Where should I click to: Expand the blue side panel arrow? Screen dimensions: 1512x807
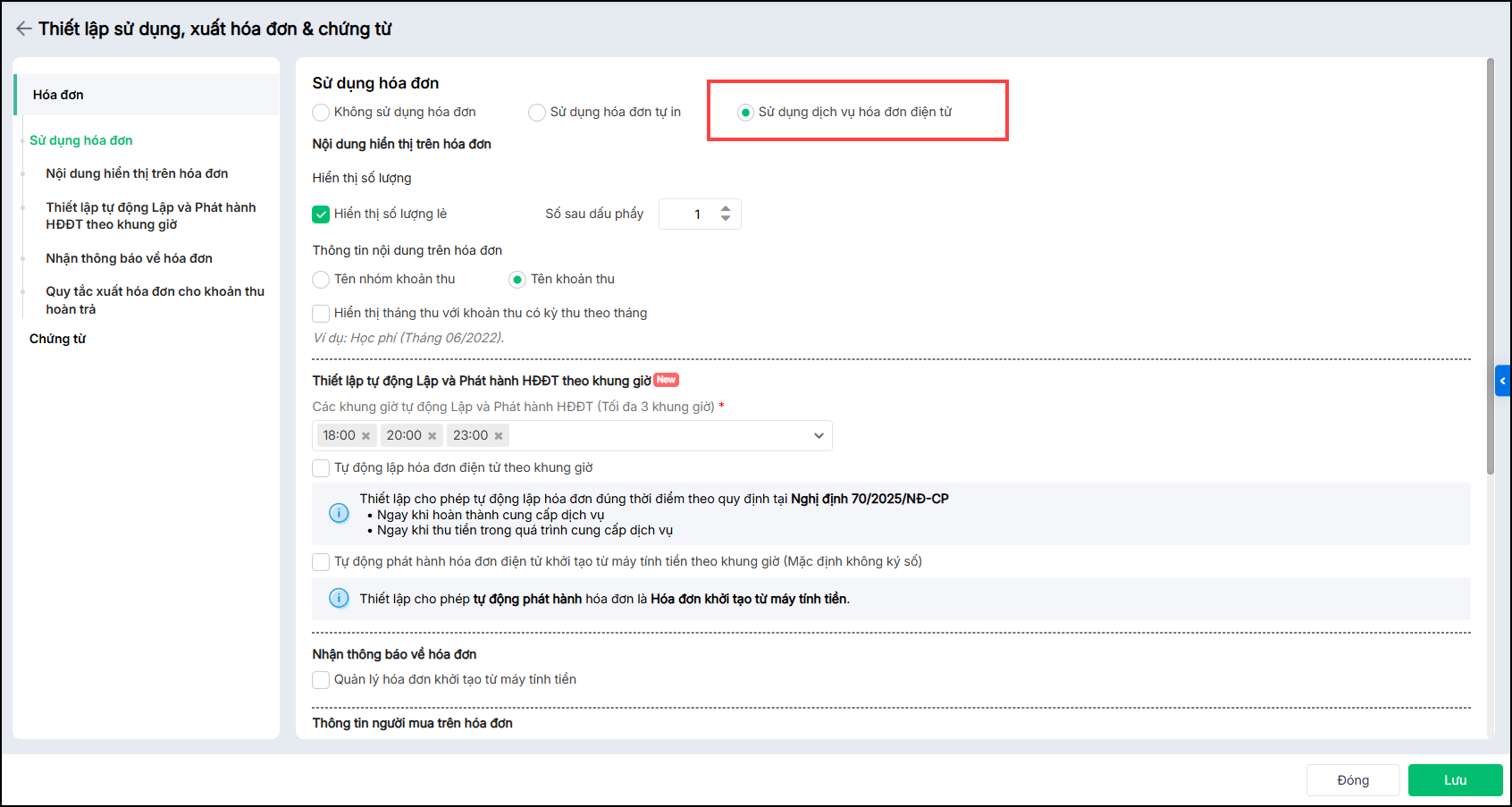1503,381
